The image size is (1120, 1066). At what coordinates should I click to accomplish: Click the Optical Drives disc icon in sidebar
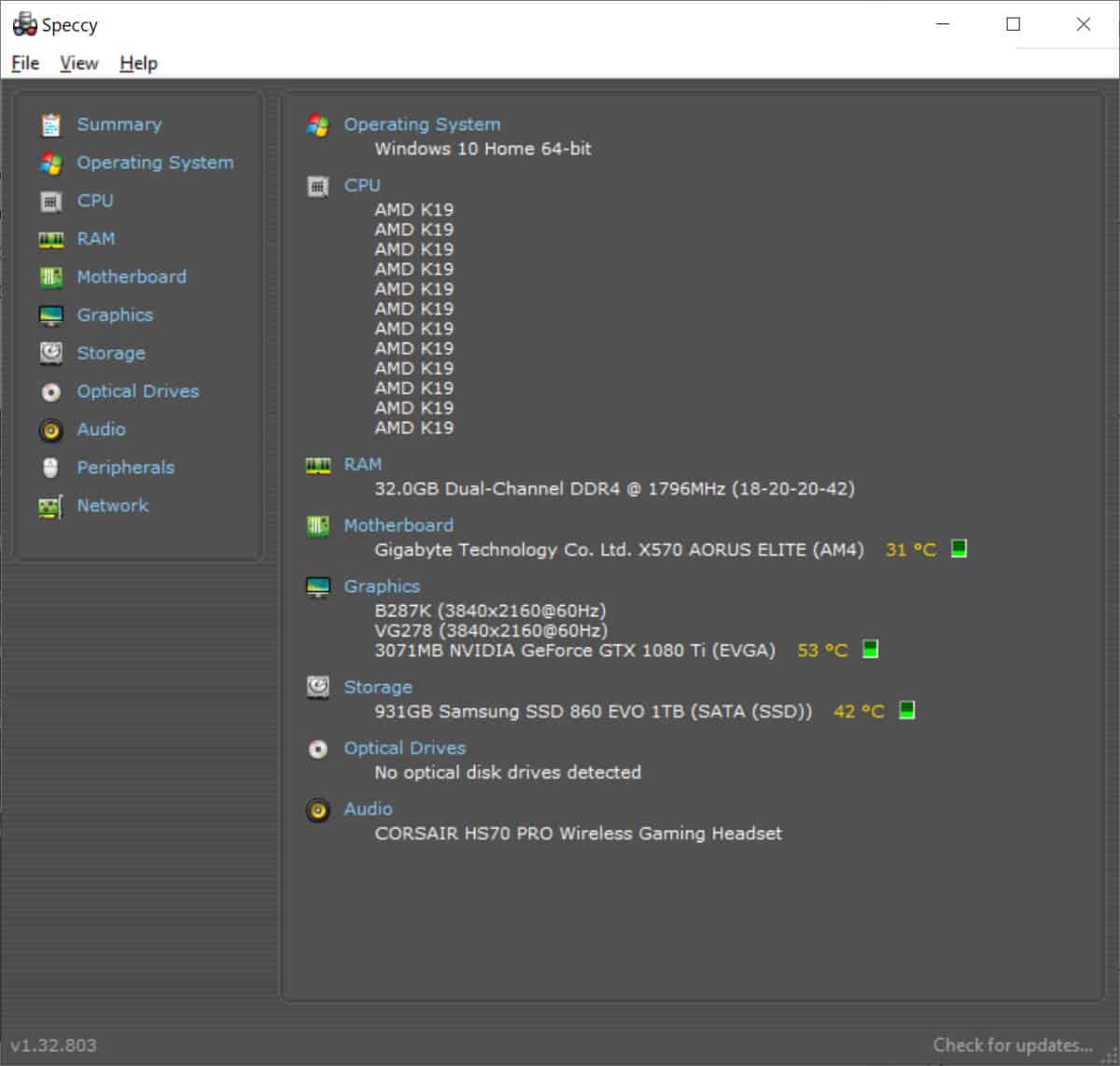point(51,392)
